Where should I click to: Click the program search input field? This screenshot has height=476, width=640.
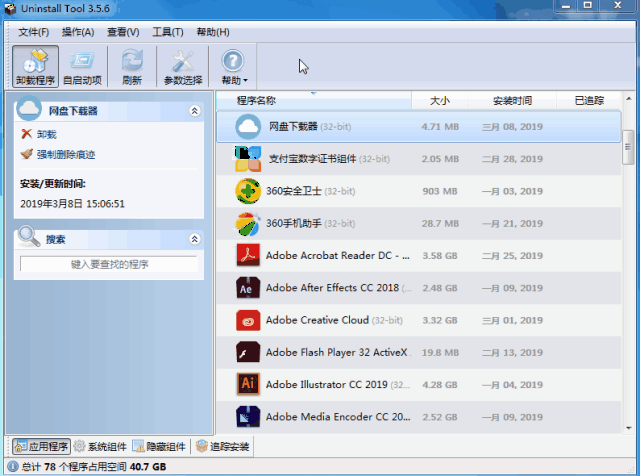(109, 264)
